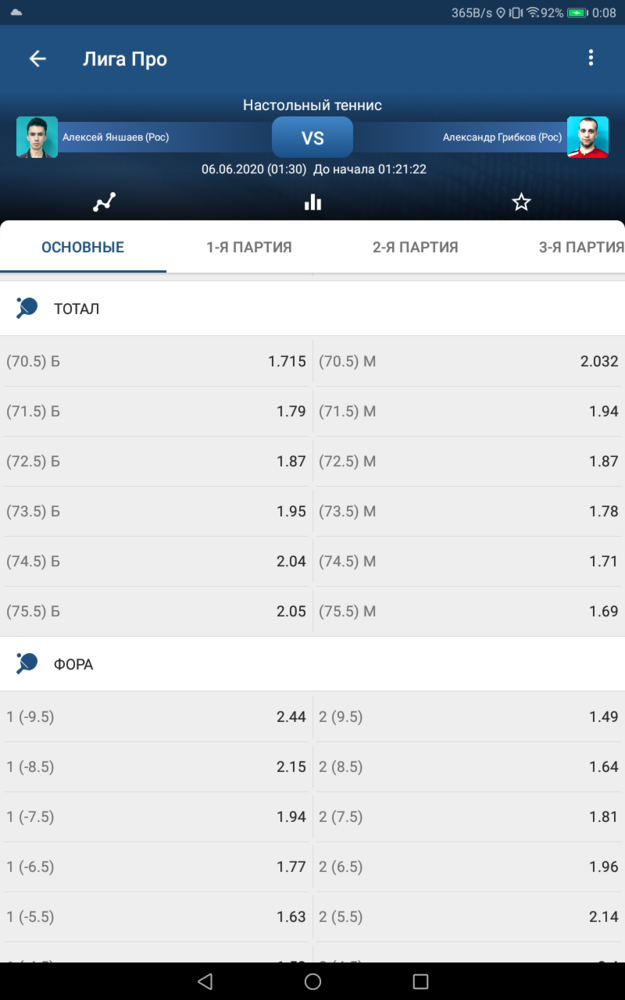The height and width of the screenshot is (1000, 625).
Task: Open the odds trend line chart icon
Action: (x=104, y=203)
